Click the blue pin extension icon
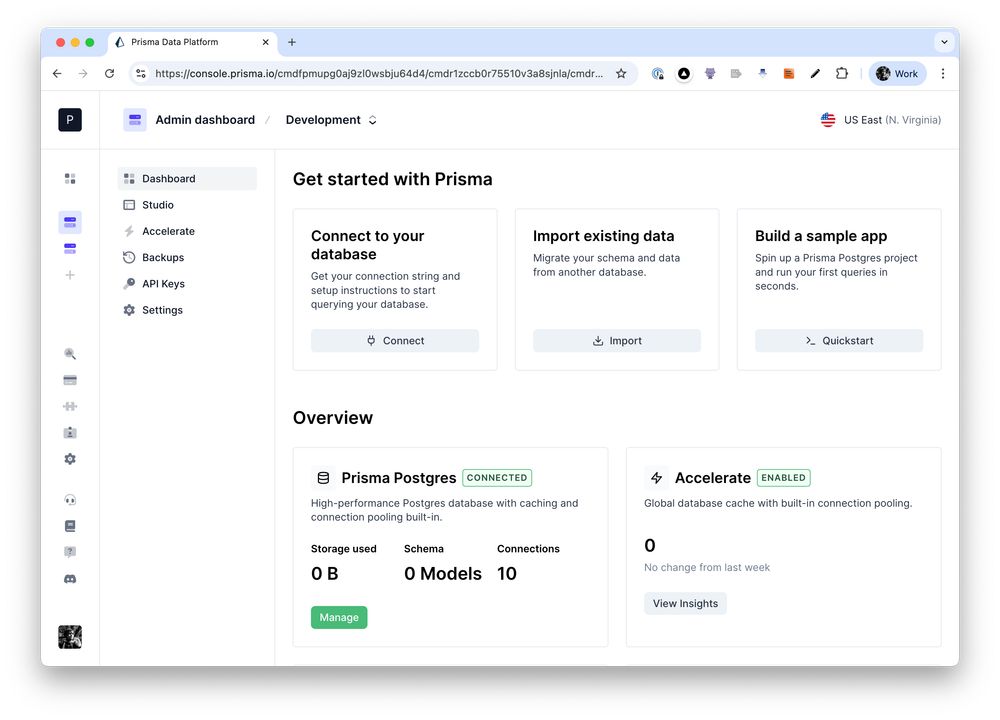This screenshot has width=1000, height=720. click(x=763, y=73)
